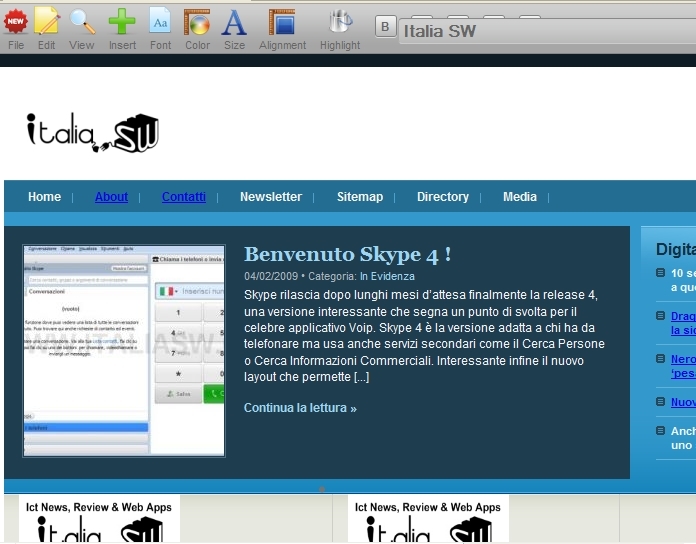Select the Highlight marker icon
This screenshot has height=544, width=696.
coord(340,22)
